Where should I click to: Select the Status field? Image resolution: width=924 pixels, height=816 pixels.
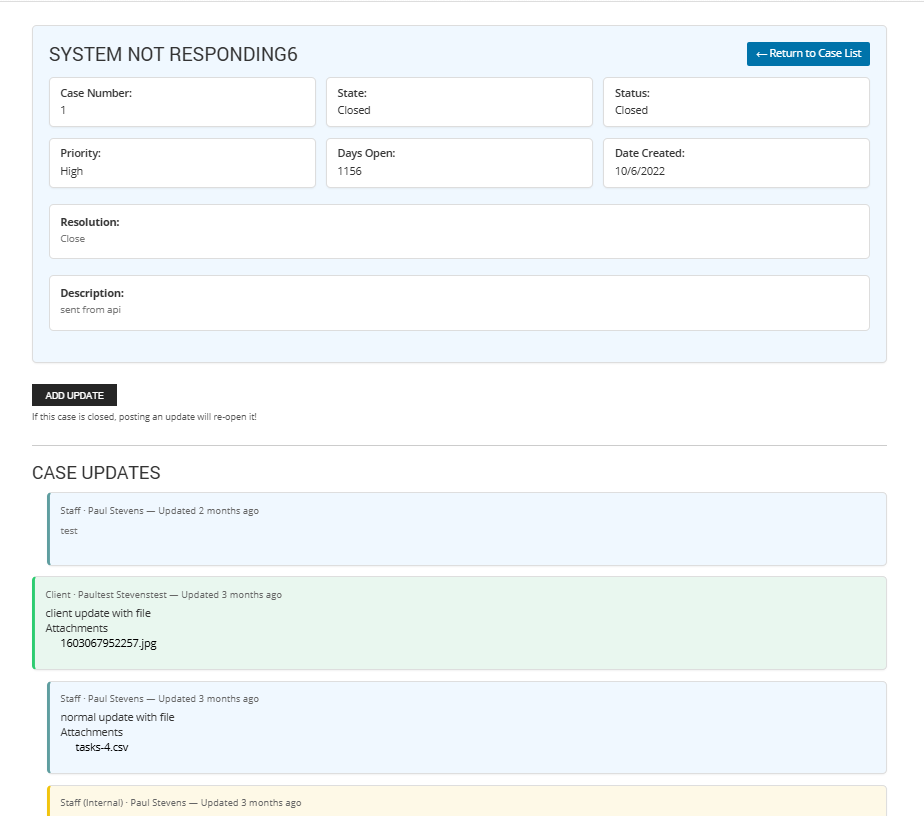[x=736, y=102]
